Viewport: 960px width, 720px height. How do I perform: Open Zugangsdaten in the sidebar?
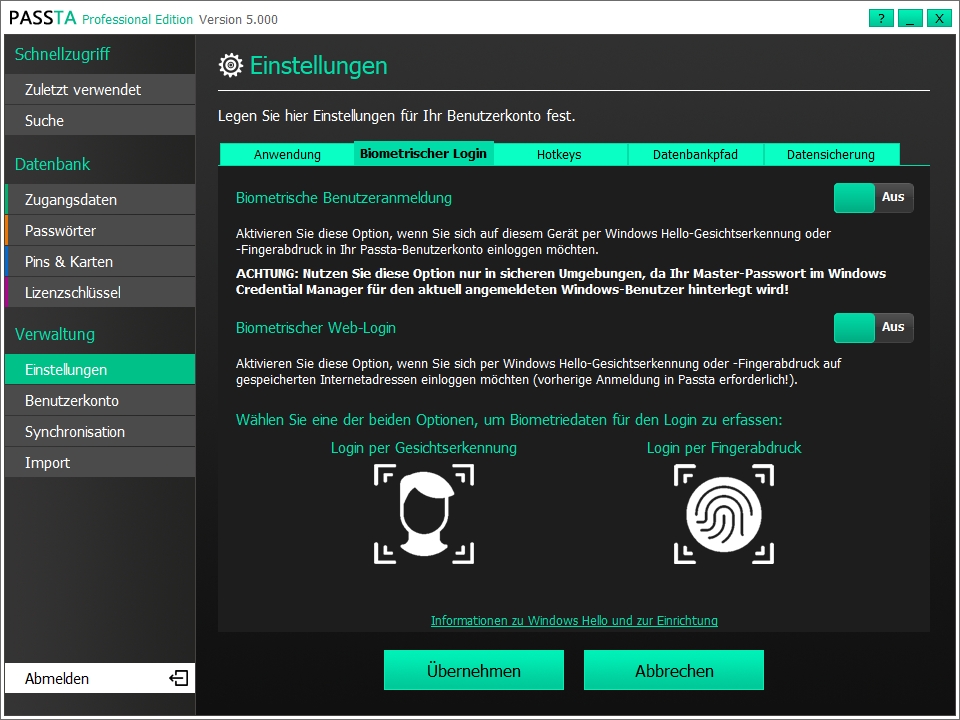pos(100,200)
